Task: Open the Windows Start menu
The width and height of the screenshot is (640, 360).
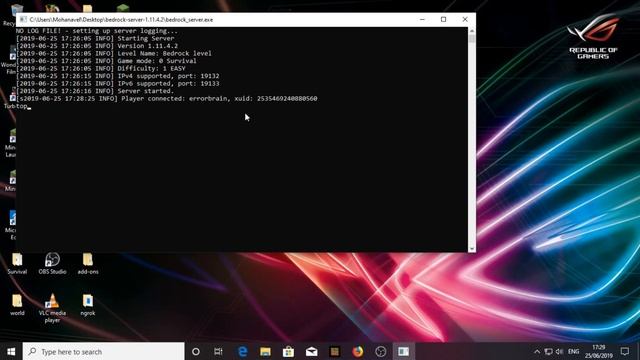Action: click(x=11, y=351)
